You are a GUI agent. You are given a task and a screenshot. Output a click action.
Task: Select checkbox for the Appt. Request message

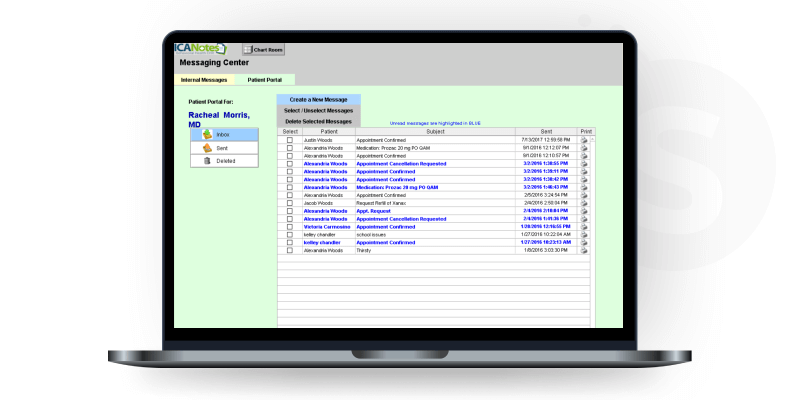click(x=290, y=211)
